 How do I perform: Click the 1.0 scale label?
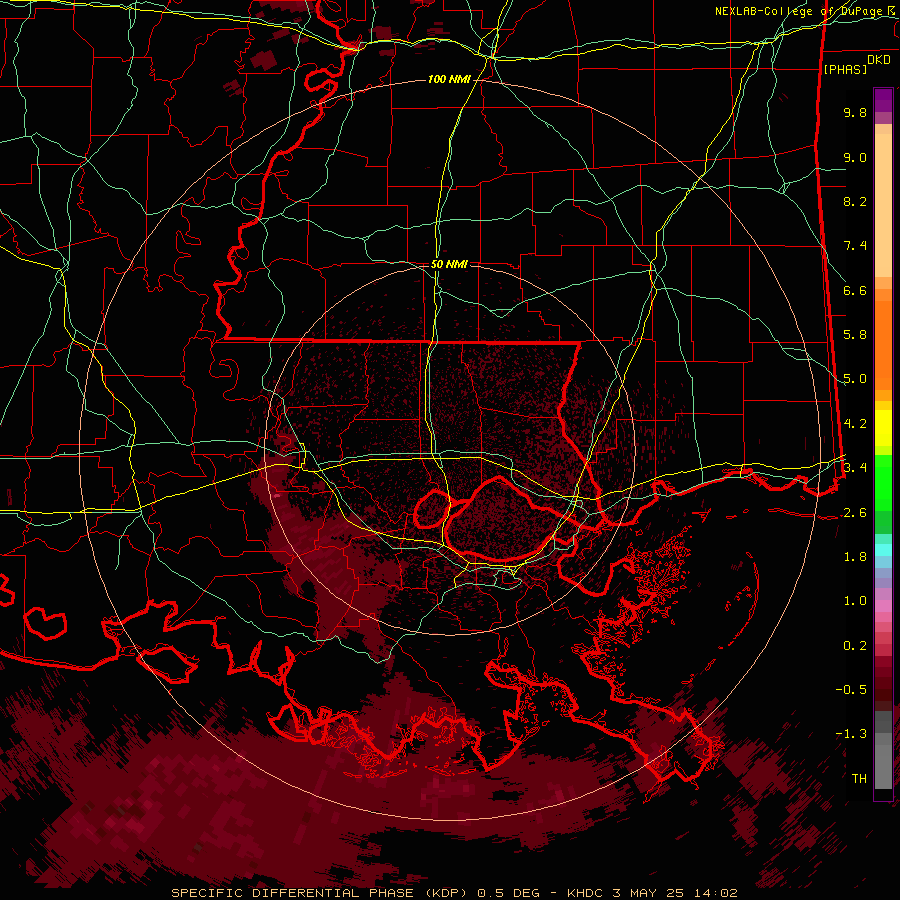(x=855, y=601)
